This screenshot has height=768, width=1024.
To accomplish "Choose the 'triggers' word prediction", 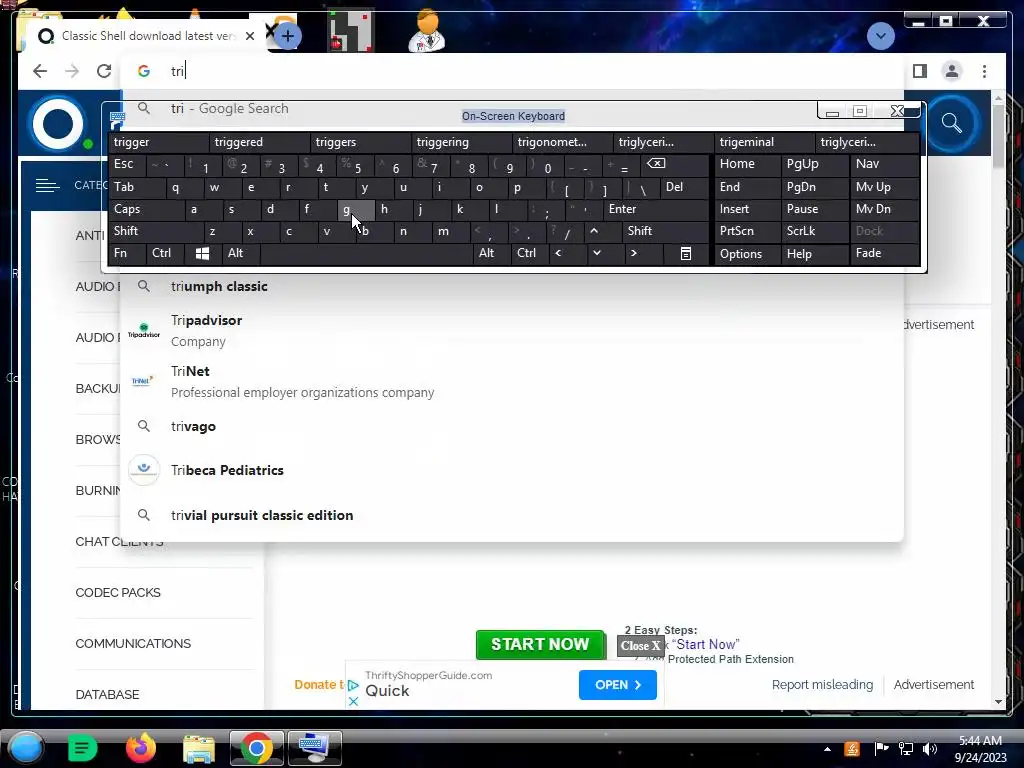I will [360, 142].
